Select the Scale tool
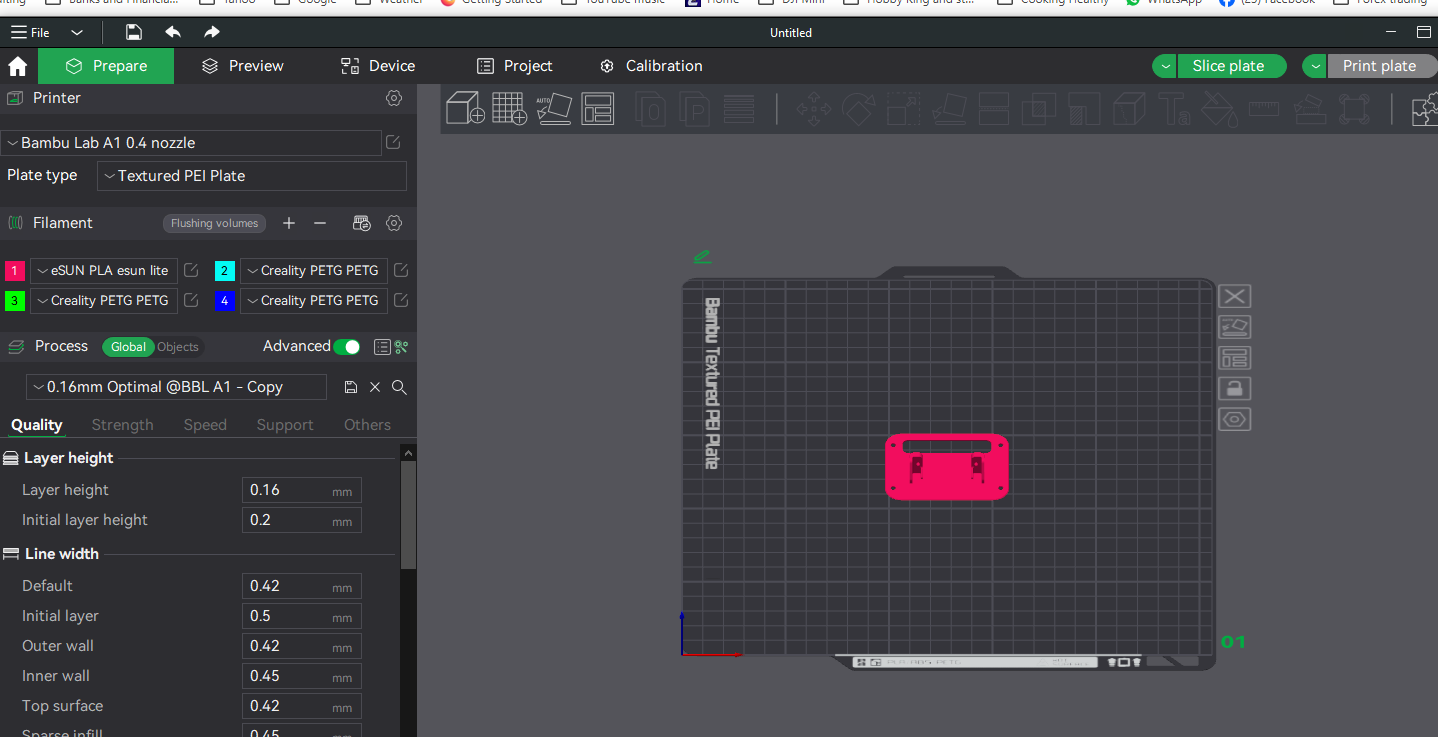1438x737 pixels. (904, 108)
